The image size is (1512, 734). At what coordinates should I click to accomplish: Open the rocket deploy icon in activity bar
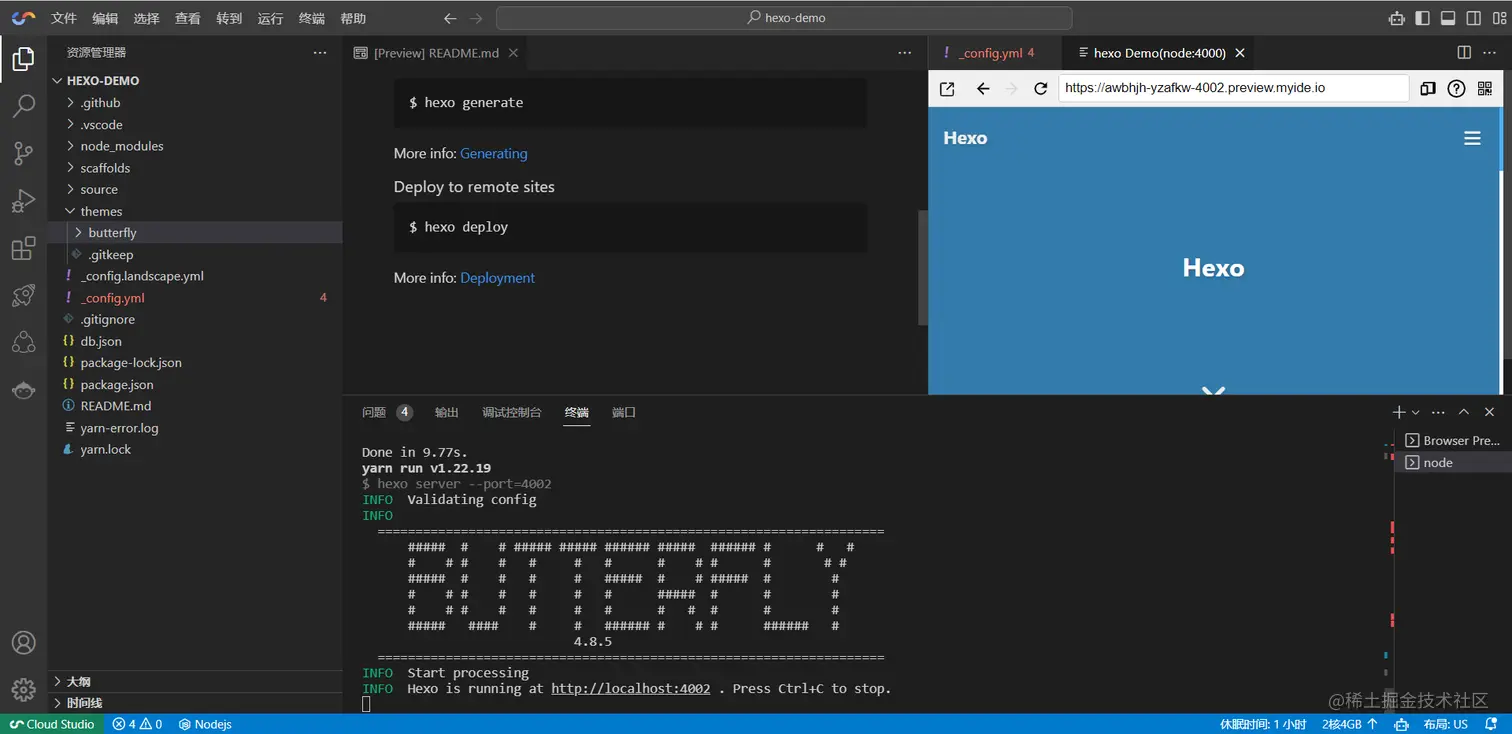coord(23,296)
